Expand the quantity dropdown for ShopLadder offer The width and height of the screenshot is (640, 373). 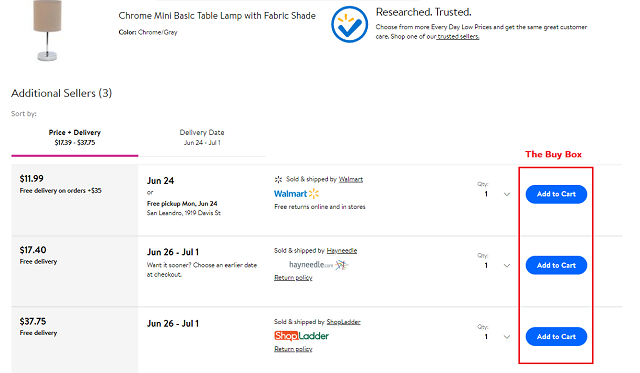click(x=507, y=337)
